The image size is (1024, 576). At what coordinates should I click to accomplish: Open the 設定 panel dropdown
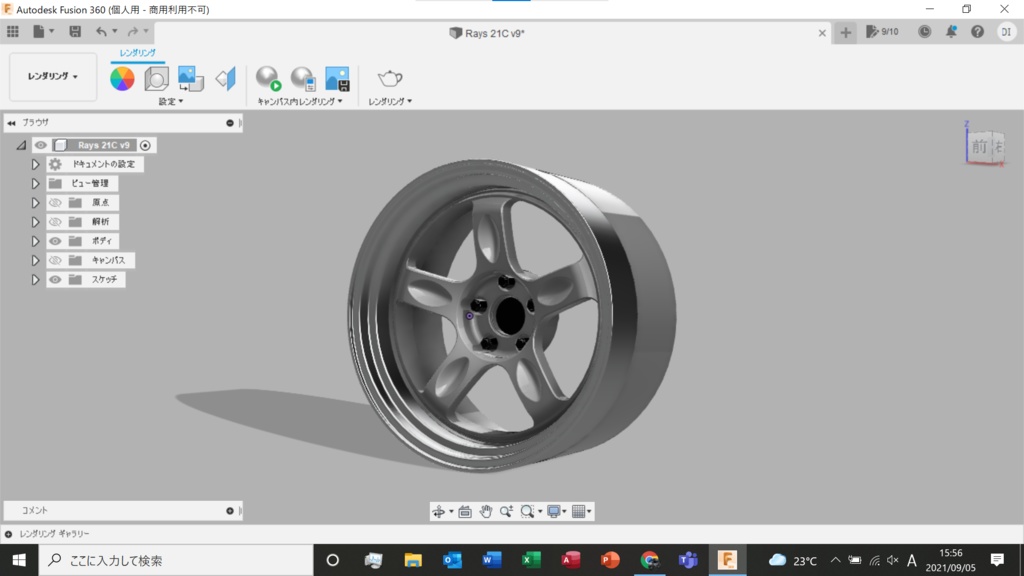[171, 101]
